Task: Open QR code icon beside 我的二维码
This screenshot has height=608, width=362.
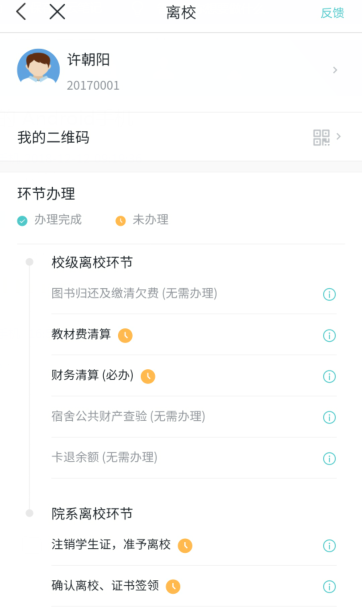Action: coord(321,137)
